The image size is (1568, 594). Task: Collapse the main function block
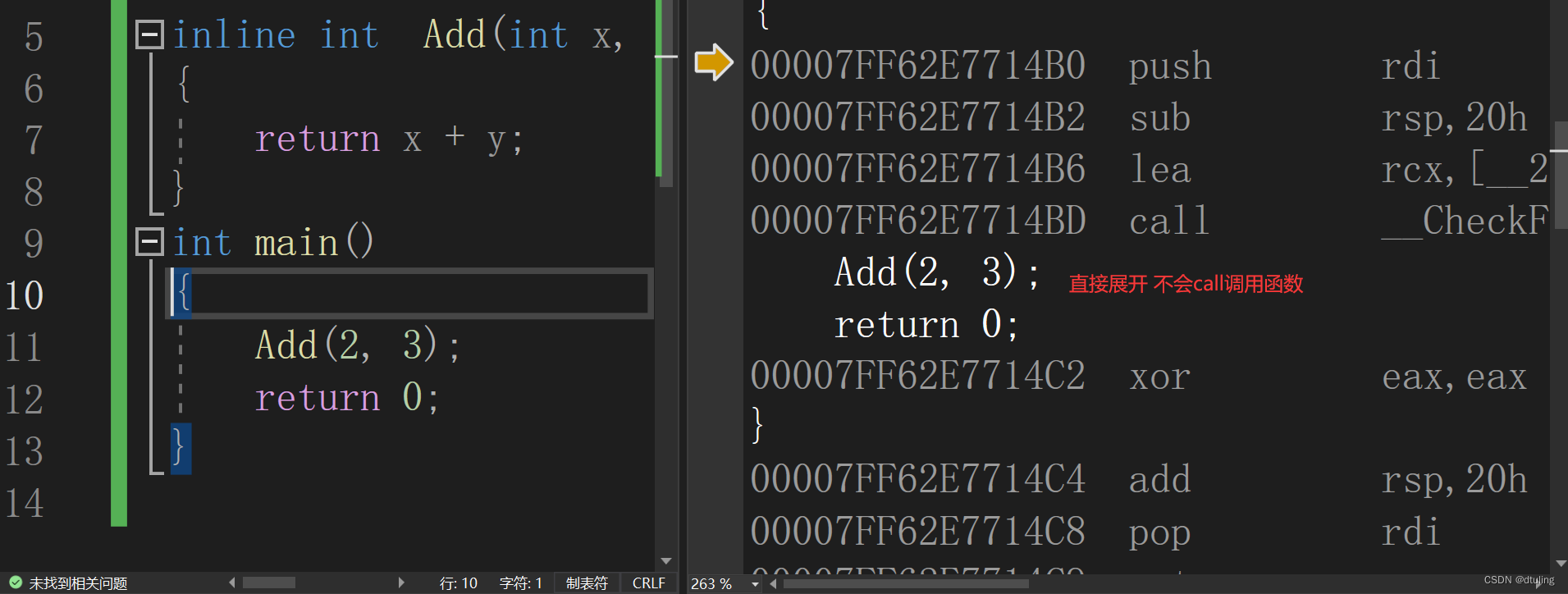pyautogui.click(x=149, y=241)
